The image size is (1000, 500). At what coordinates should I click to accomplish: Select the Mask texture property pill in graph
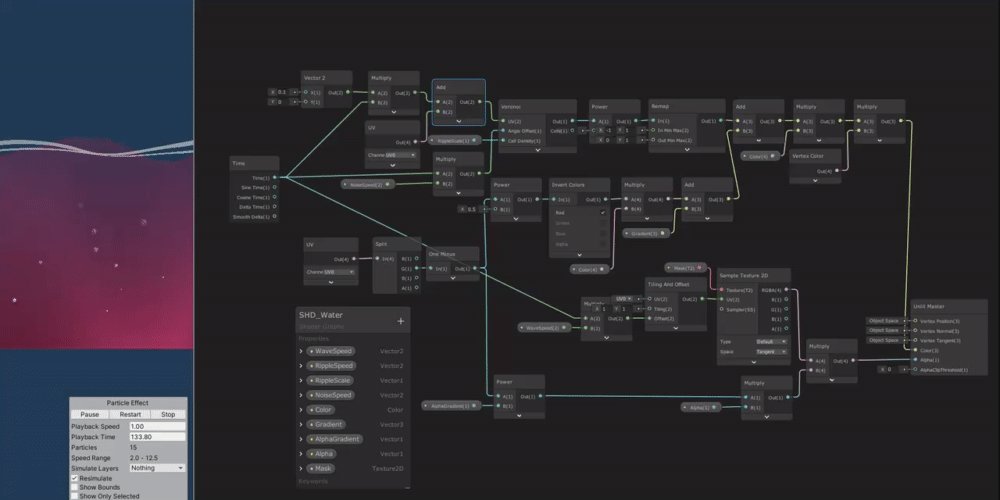(x=685, y=268)
